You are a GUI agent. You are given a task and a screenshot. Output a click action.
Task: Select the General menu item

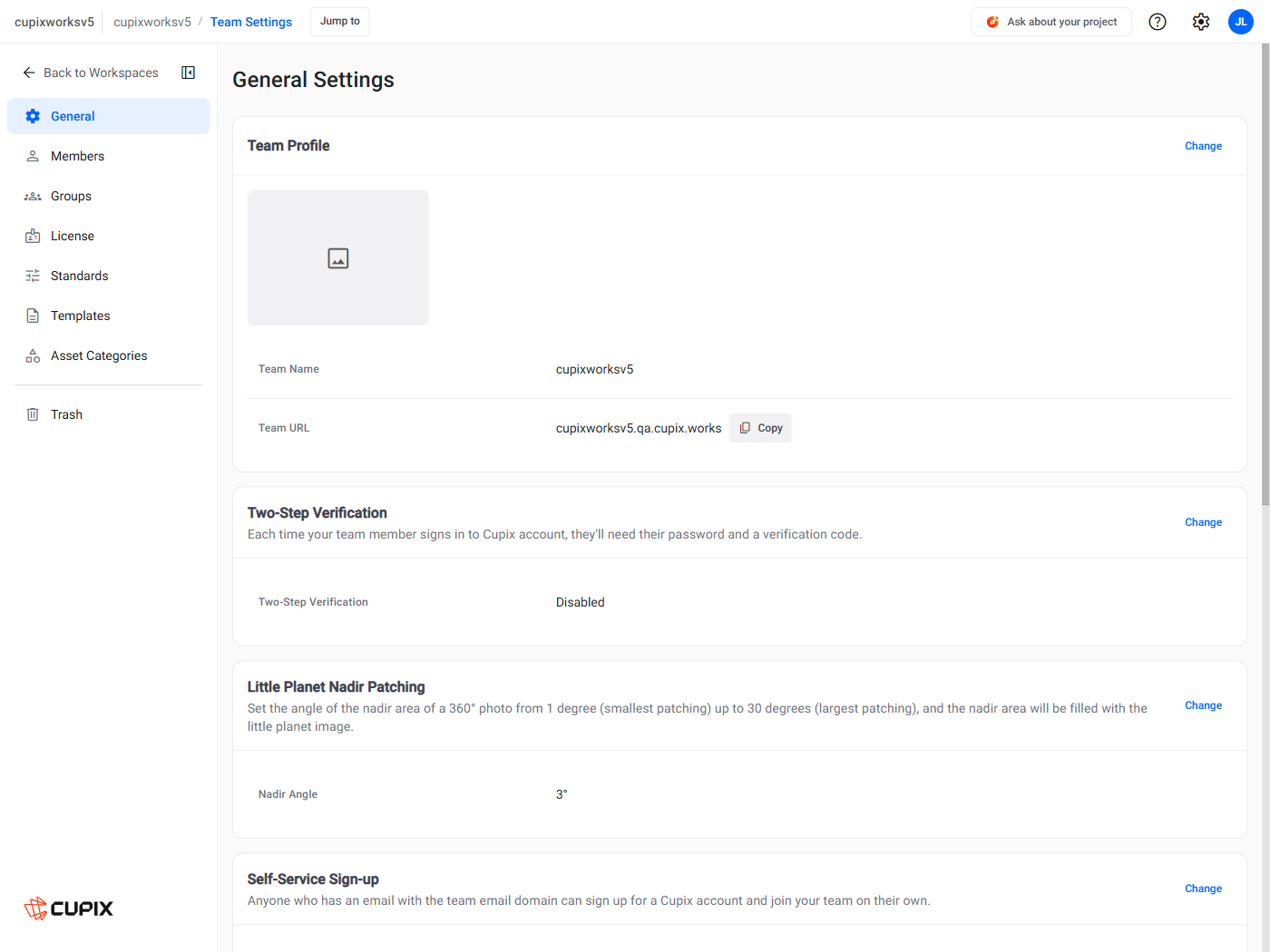[109, 116]
